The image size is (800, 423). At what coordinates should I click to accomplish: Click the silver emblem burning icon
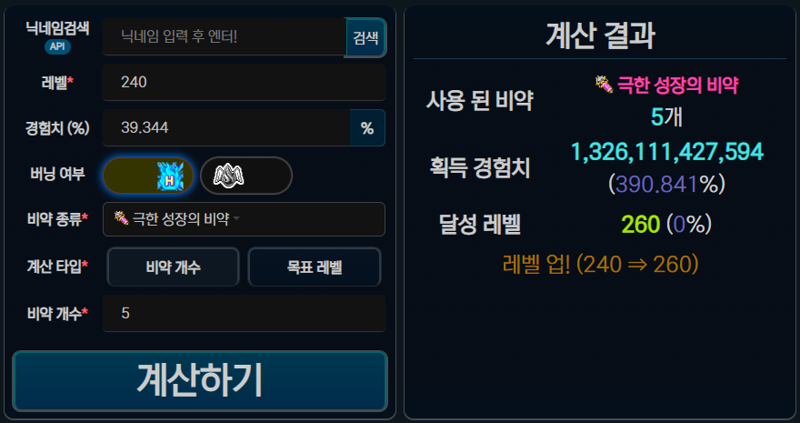tap(228, 176)
